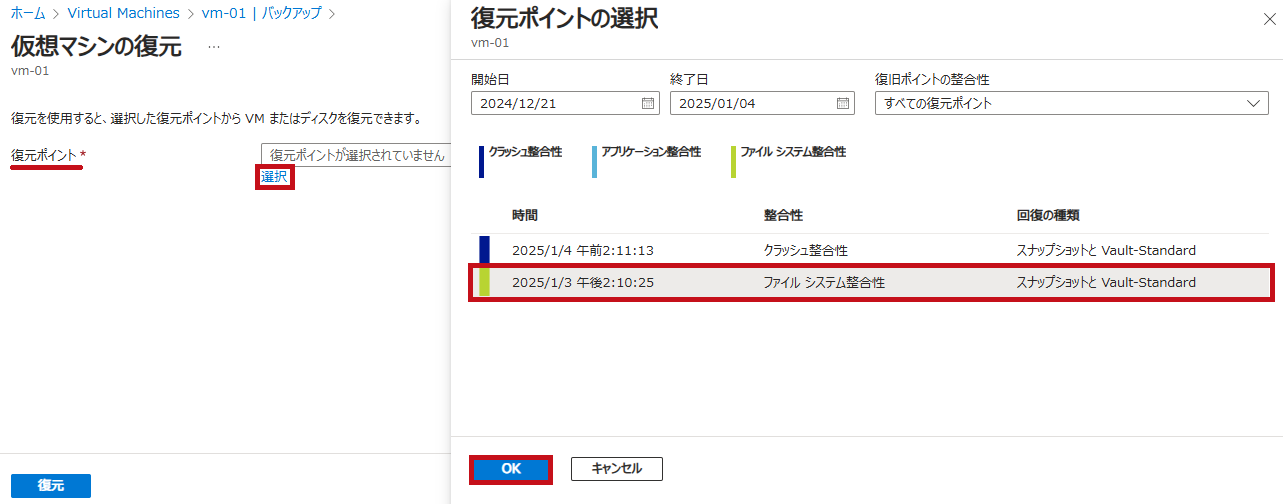Go to Virtual Machines breadcrumb
This screenshot has height=504, width=1283.
point(124,13)
